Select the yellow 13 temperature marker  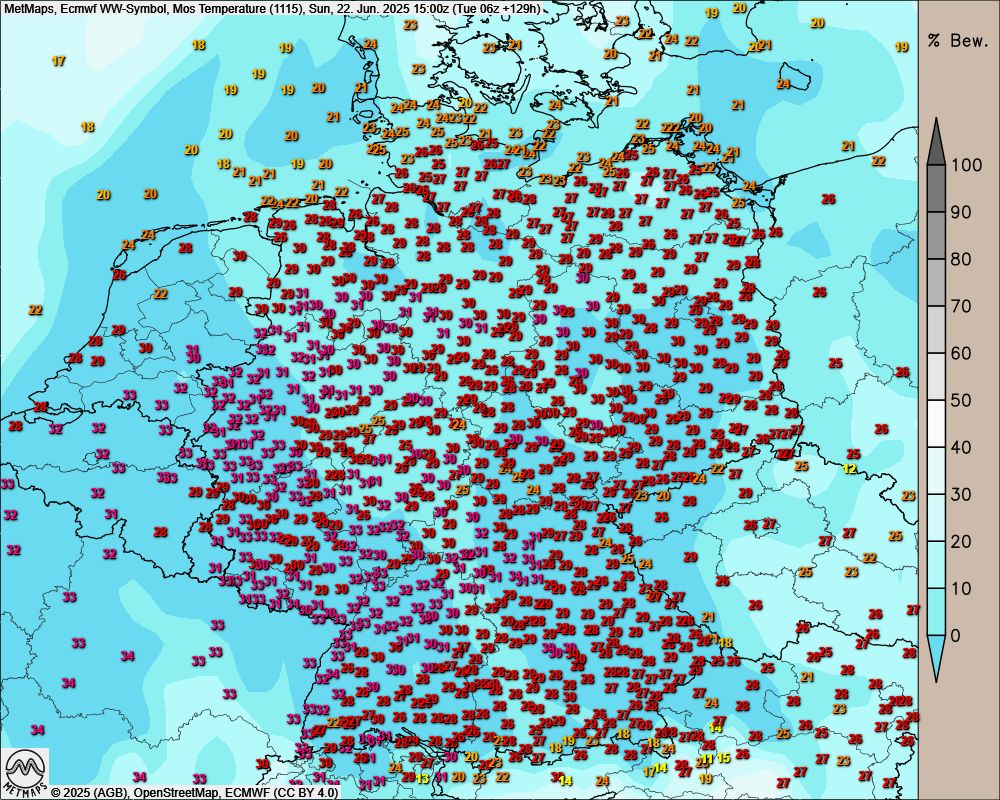(x=423, y=777)
